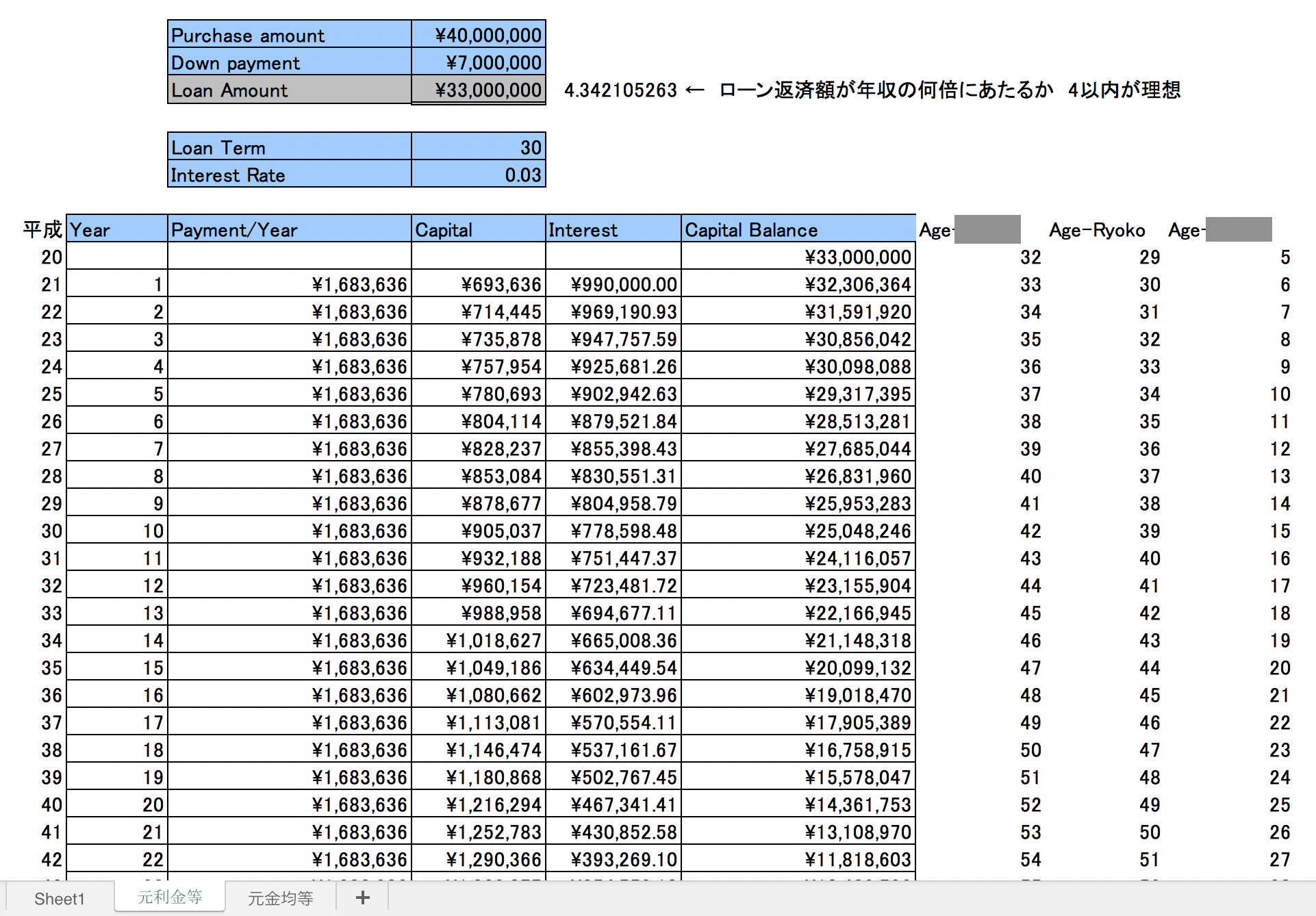1316x916 pixels.
Task: Click the Down payment label cell
Action: point(290,62)
